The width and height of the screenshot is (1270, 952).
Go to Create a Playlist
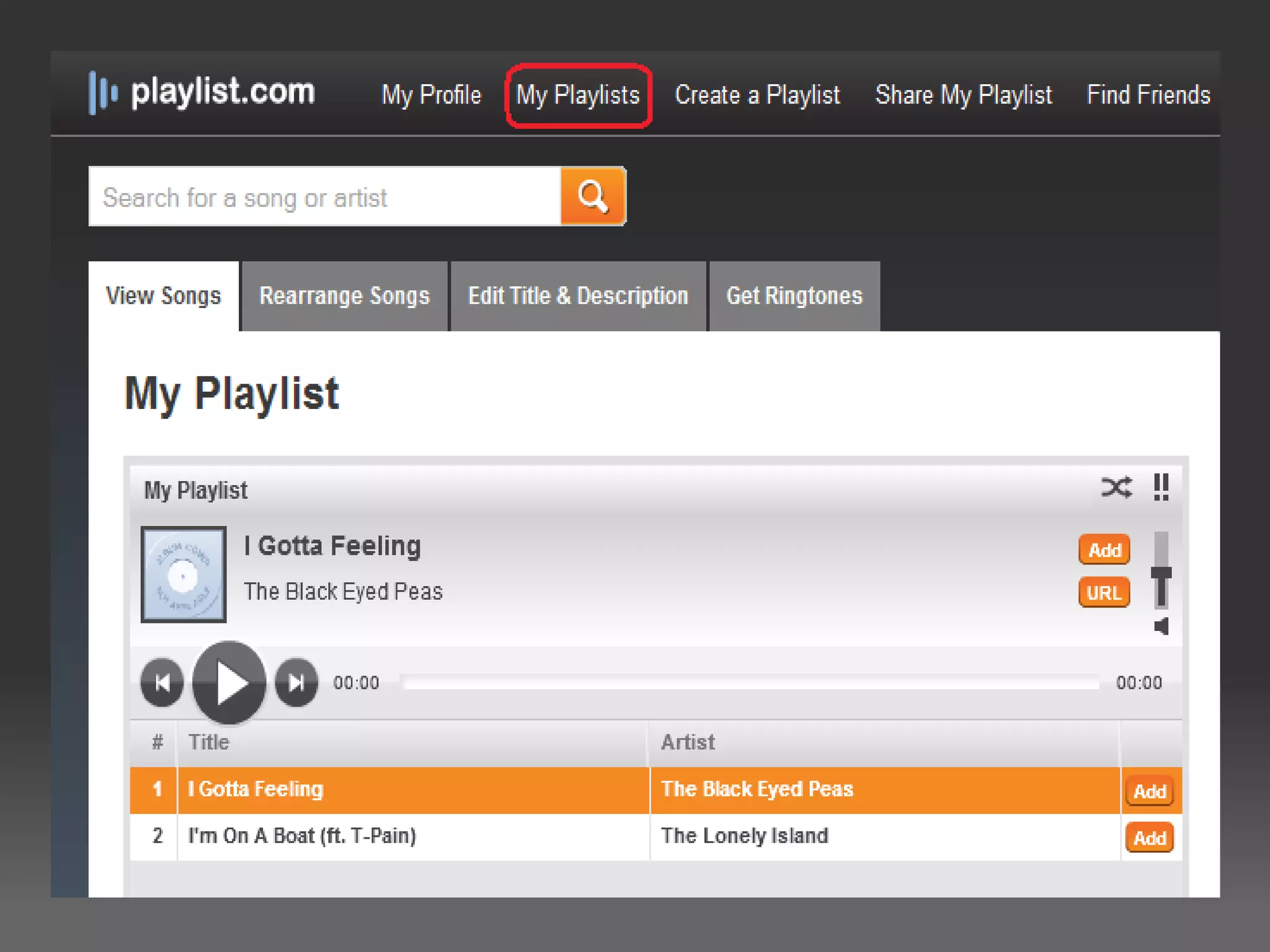(x=757, y=95)
